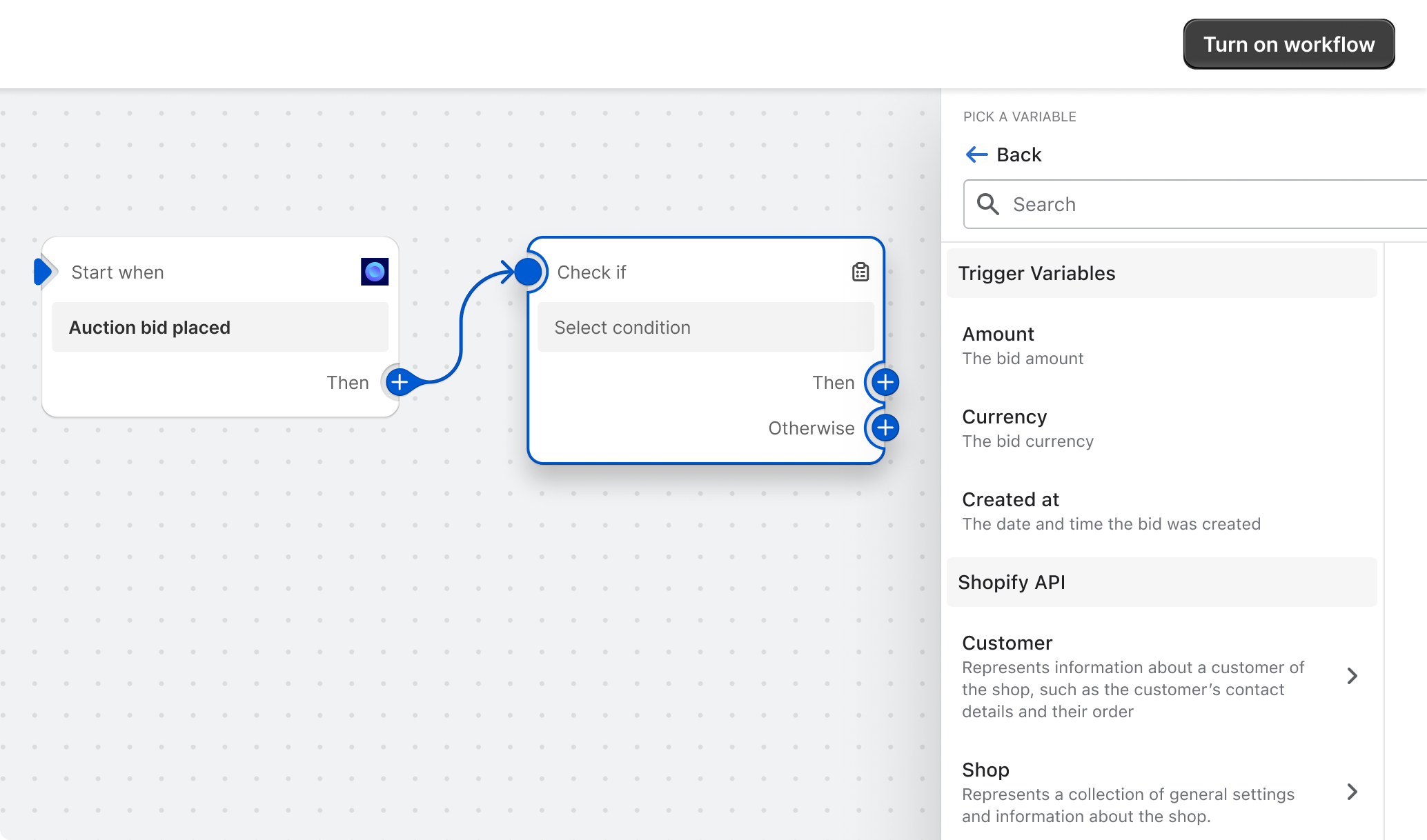This screenshot has width=1427, height=840.
Task: Click the PICK A VARIABLE panel heading
Action: click(1020, 117)
